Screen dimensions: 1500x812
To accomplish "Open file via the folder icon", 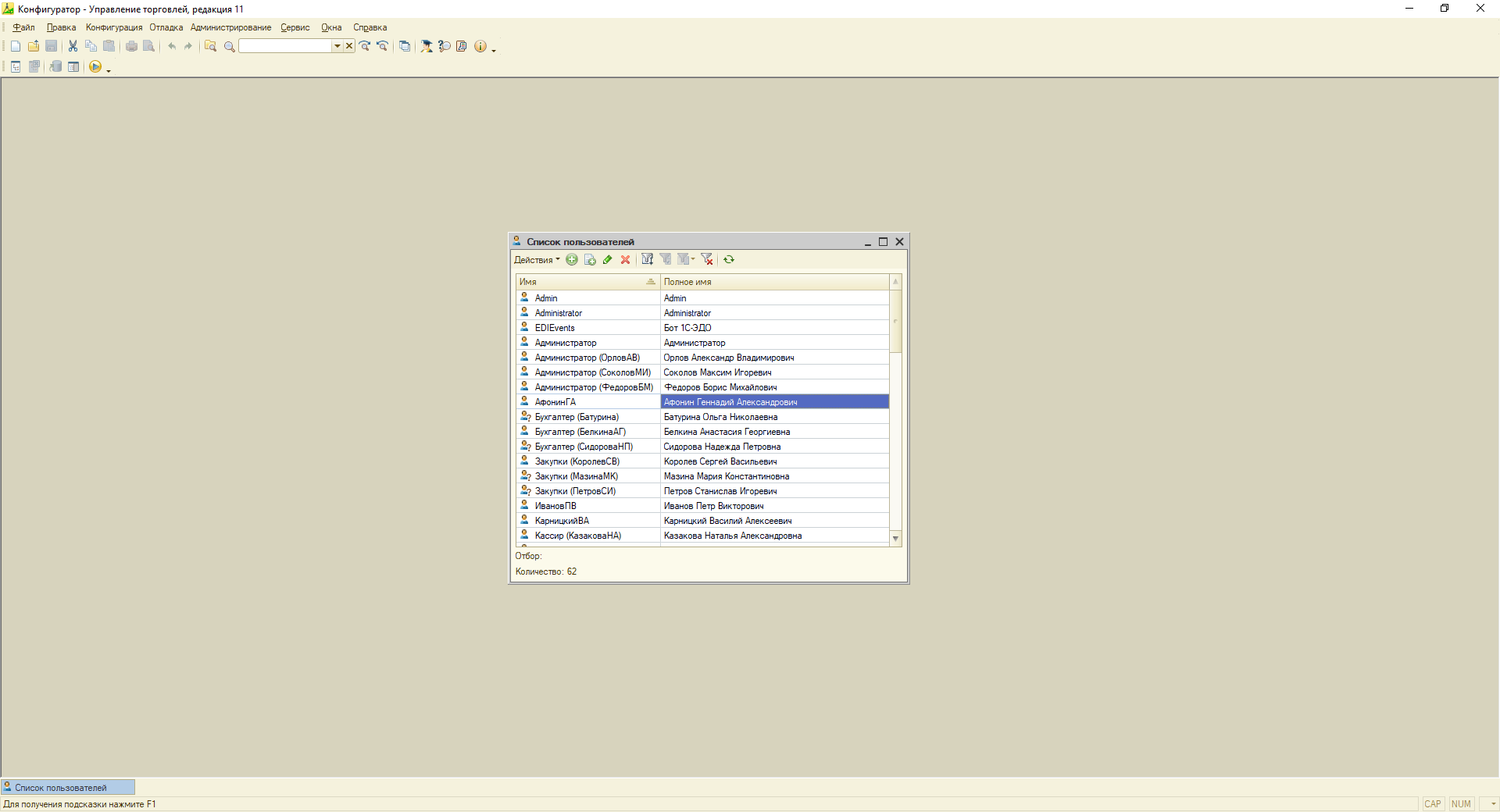I will [x=34, y=46].
